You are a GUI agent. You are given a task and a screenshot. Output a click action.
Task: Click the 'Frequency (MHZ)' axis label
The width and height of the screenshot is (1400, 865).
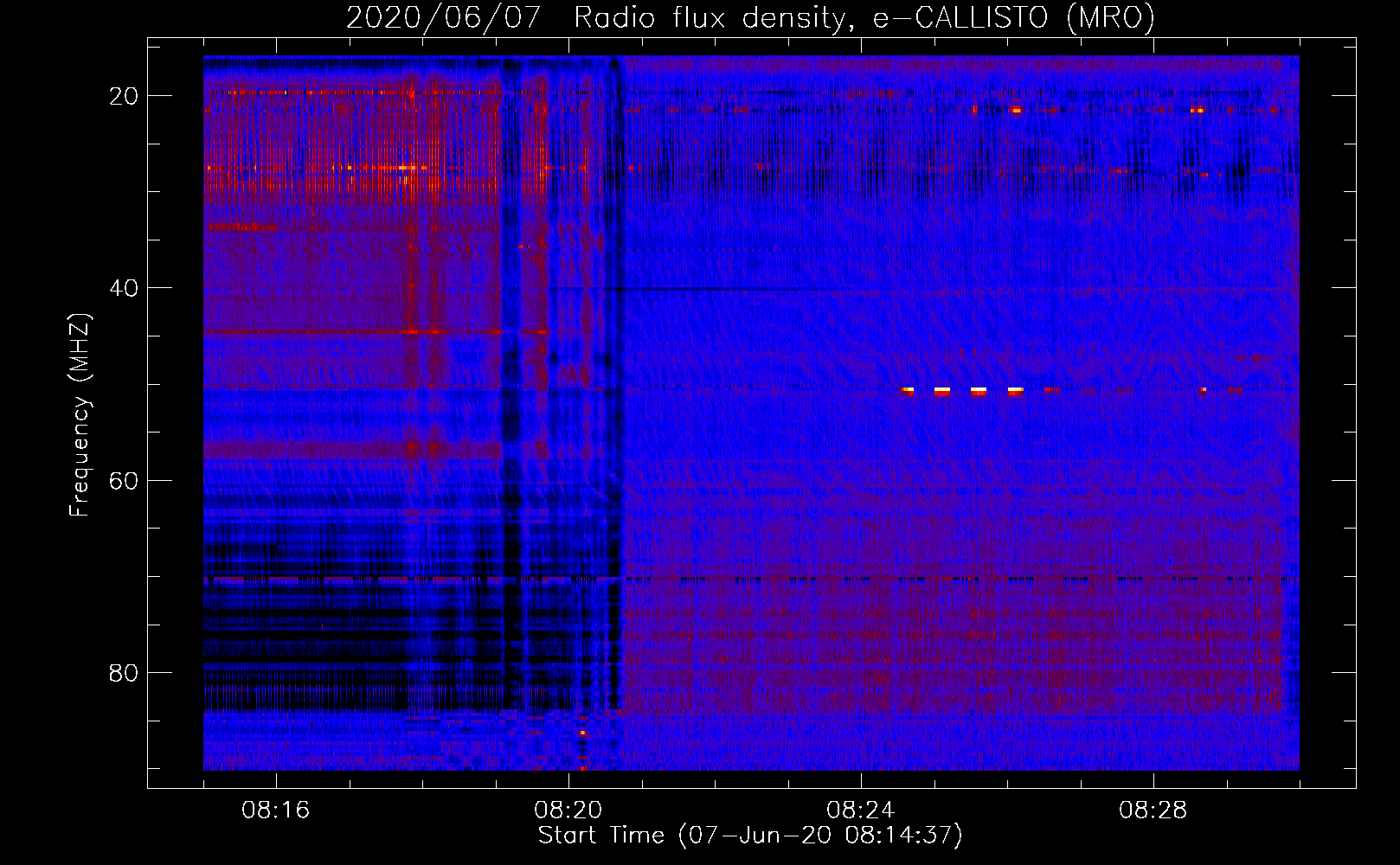click(x=80, y=415)
